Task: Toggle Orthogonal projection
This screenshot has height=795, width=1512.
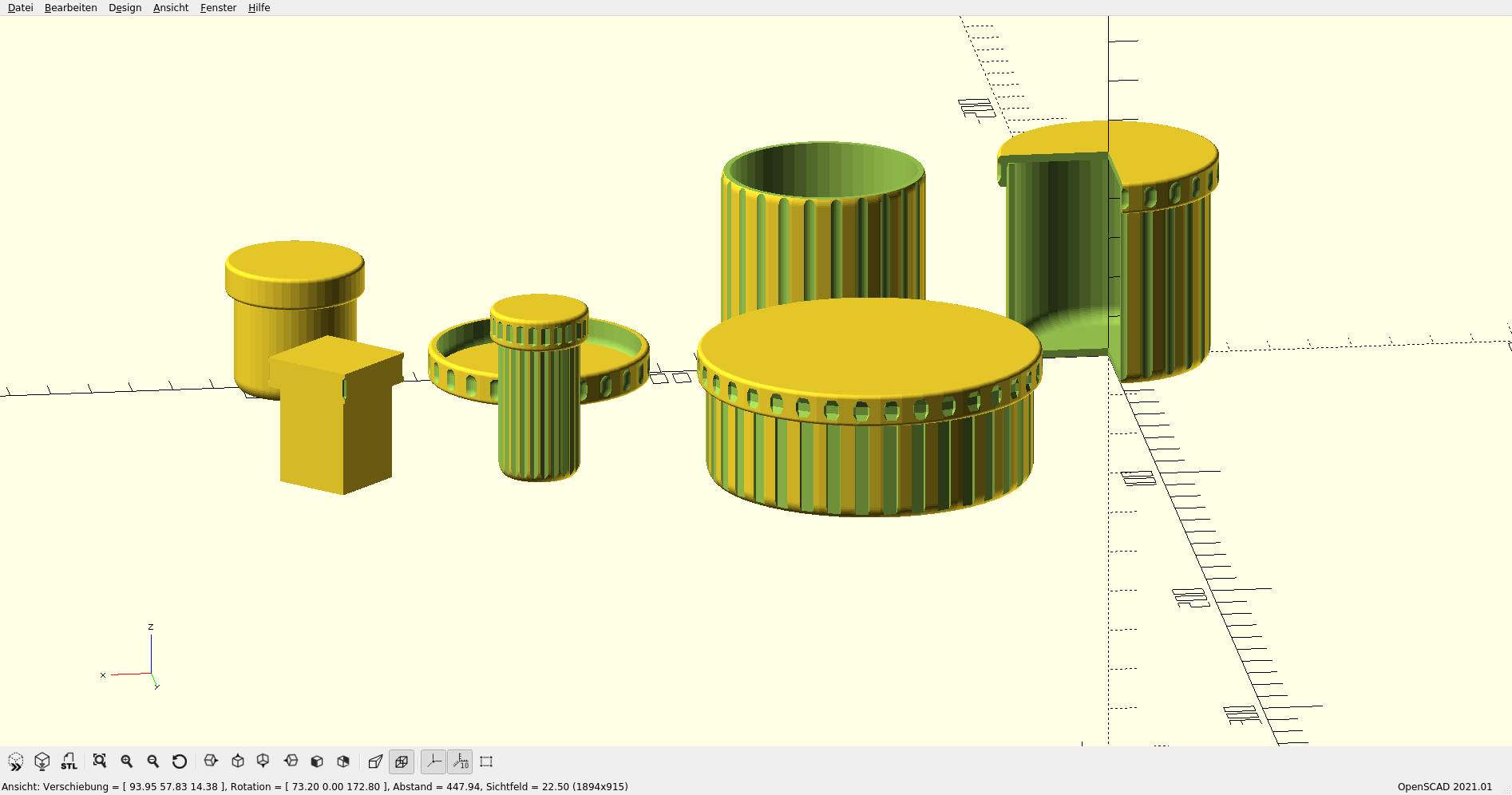Action: (x=402, y=761)
